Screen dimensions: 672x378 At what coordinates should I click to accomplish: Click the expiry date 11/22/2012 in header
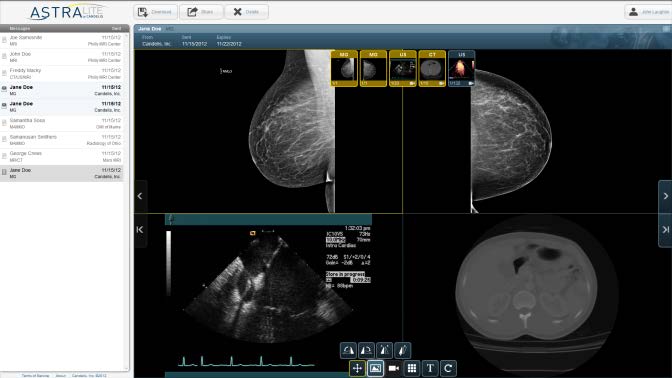pos(229,44)
